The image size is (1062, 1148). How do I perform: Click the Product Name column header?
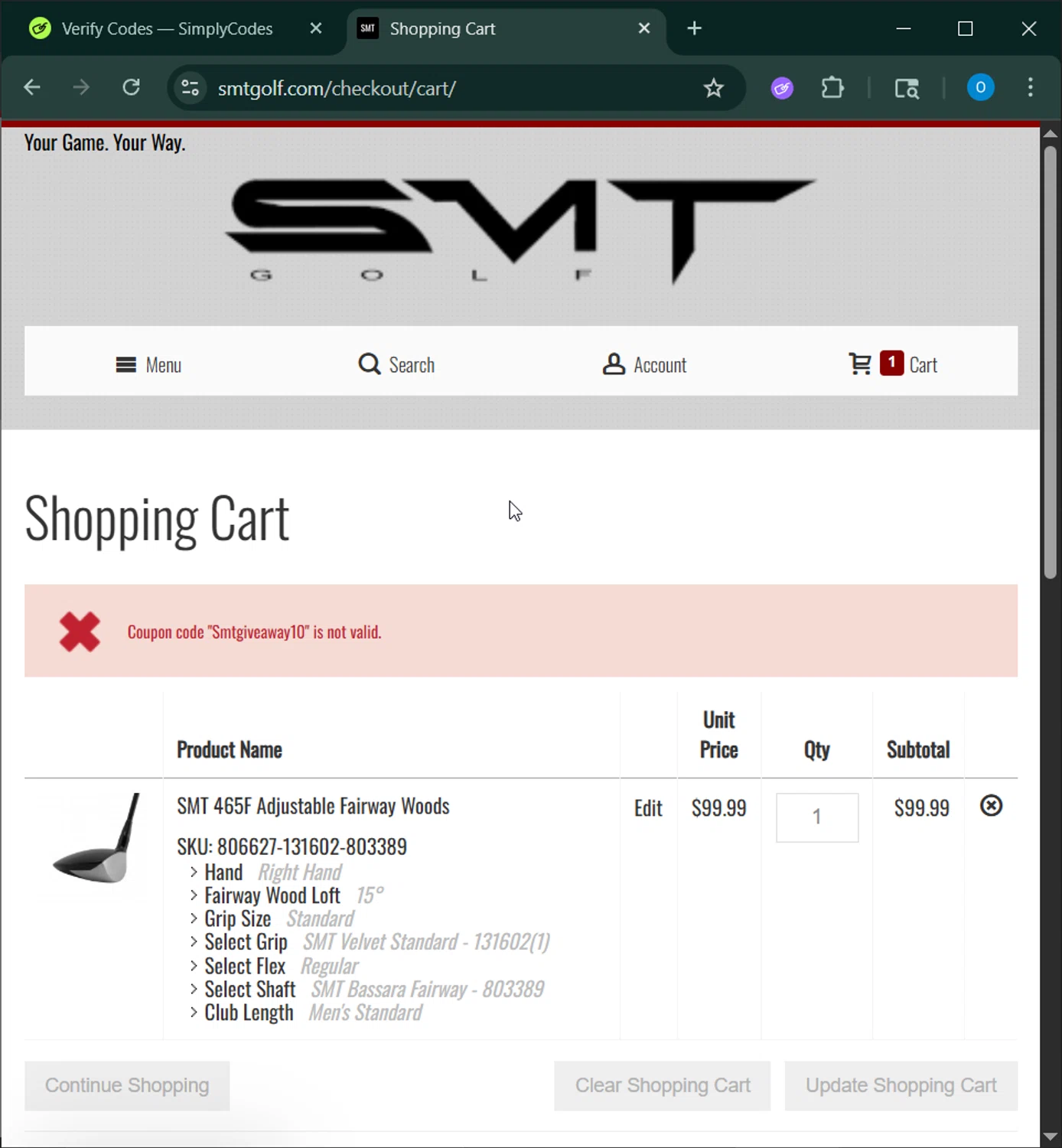(230, 750)
